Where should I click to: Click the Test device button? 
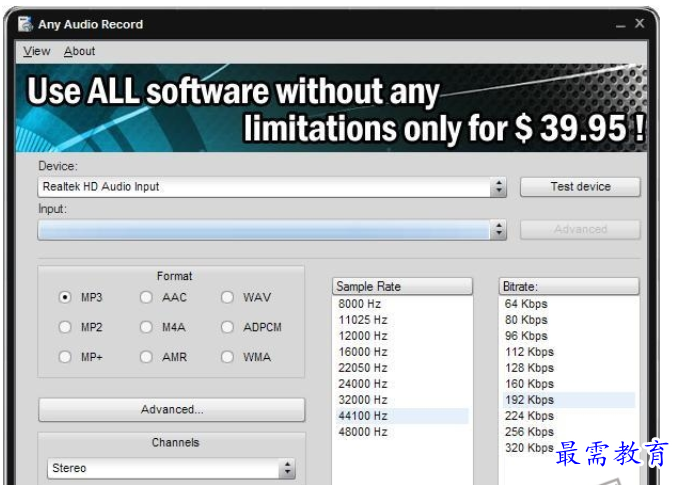click(580, 187)
